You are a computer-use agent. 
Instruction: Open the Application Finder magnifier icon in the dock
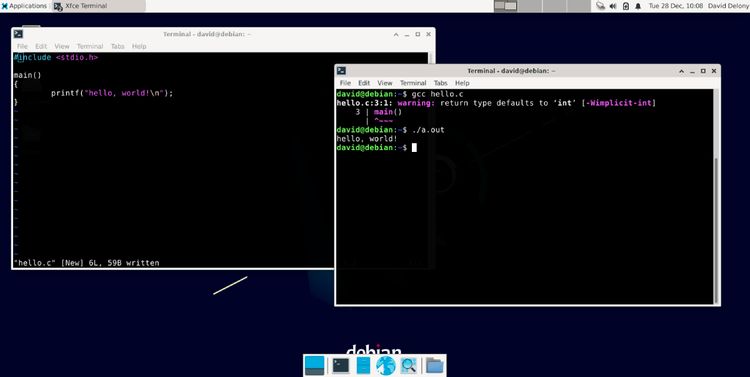(x=409, y=366)
